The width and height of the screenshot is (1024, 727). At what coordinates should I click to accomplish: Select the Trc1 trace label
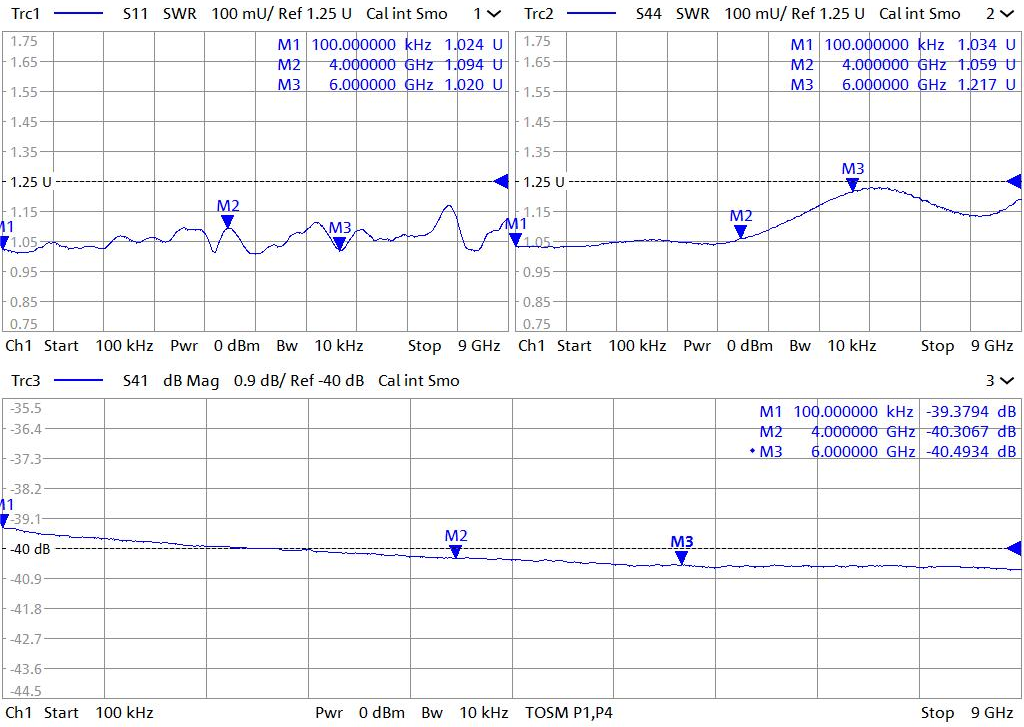click(24, 14)
